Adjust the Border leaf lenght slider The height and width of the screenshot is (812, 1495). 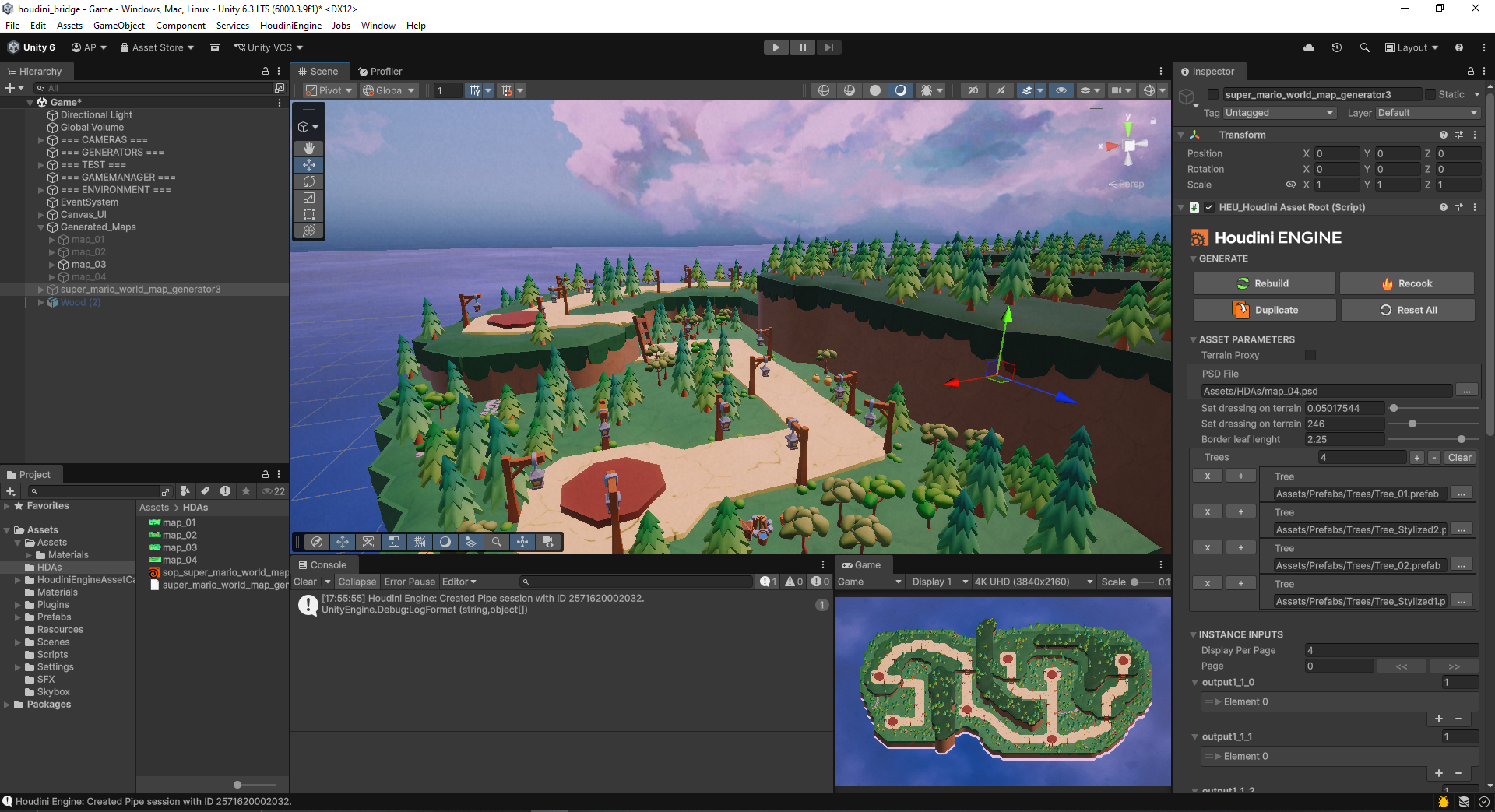click(x=1433, y=439)
